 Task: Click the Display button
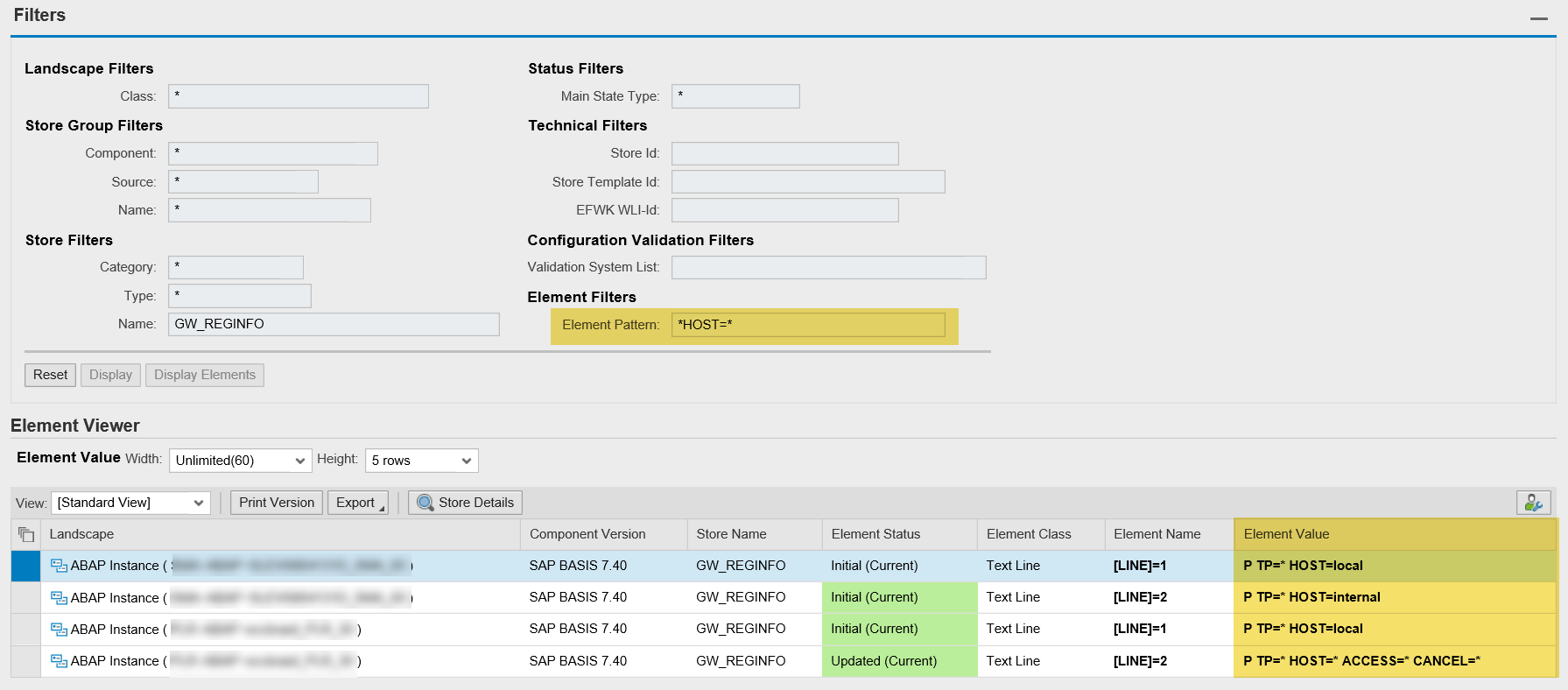(110, 375)
